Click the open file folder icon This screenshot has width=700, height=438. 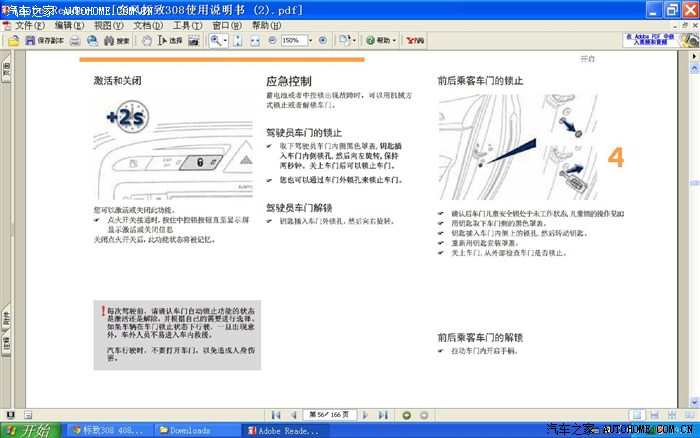pos(14,41)
